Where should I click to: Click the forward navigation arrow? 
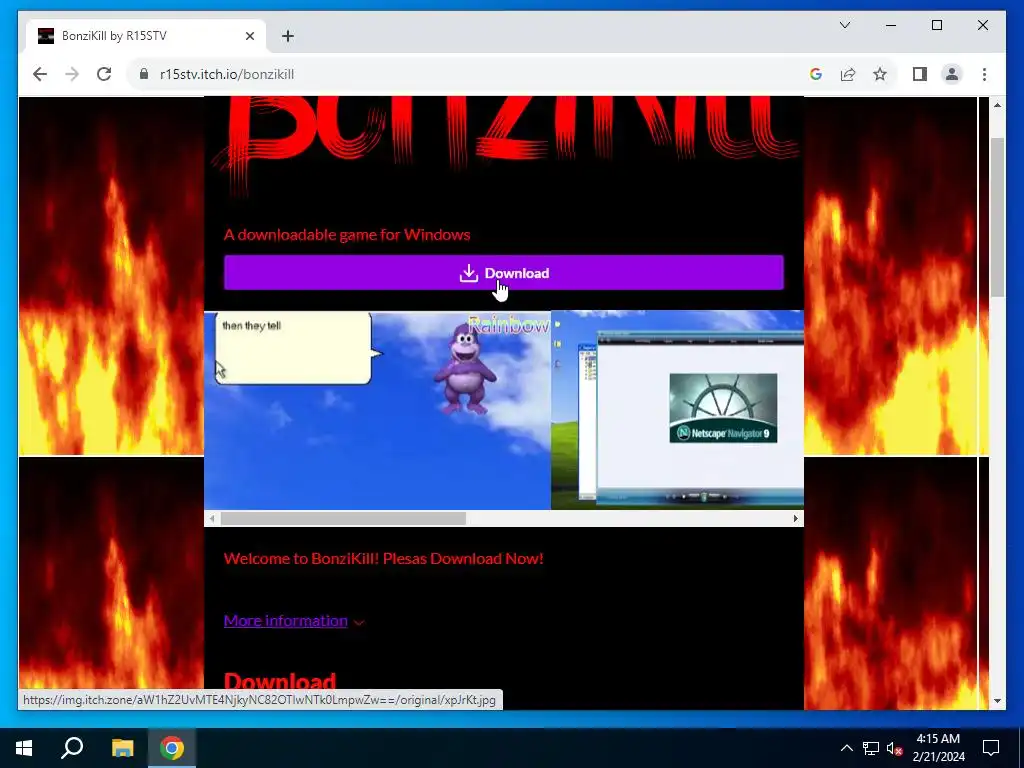[72, 74]
